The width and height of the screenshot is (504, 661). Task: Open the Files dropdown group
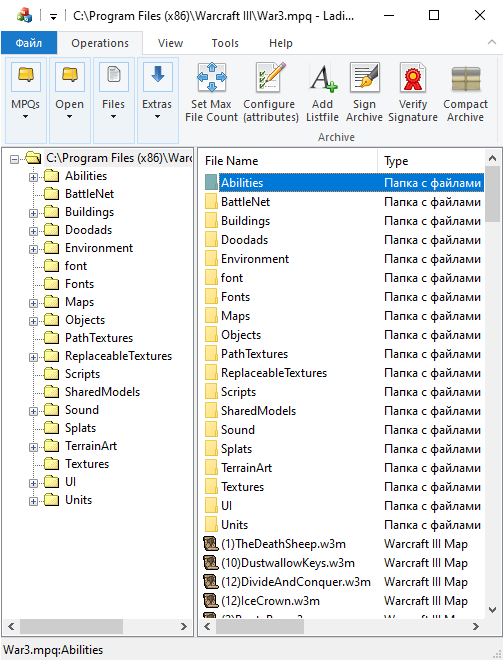pyautogui.click(x=113, y=100)
